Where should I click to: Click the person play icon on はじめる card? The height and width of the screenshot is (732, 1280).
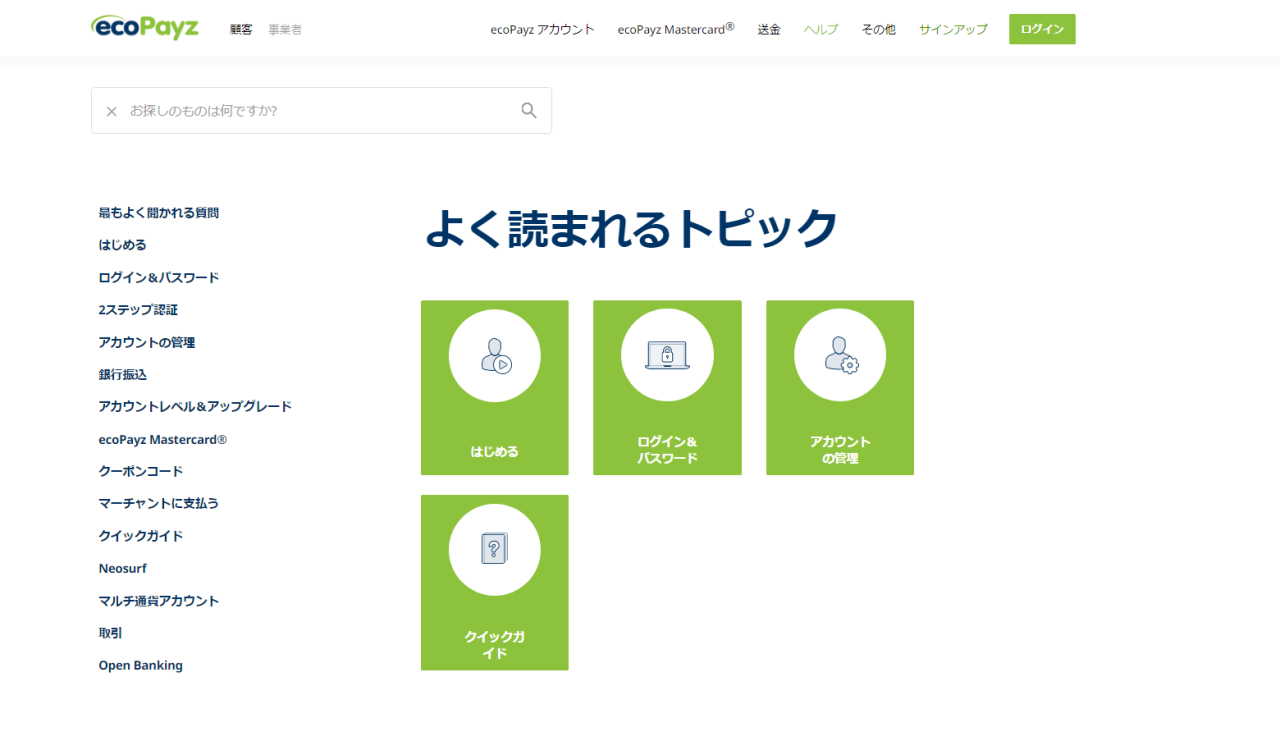tap(494, 355)
